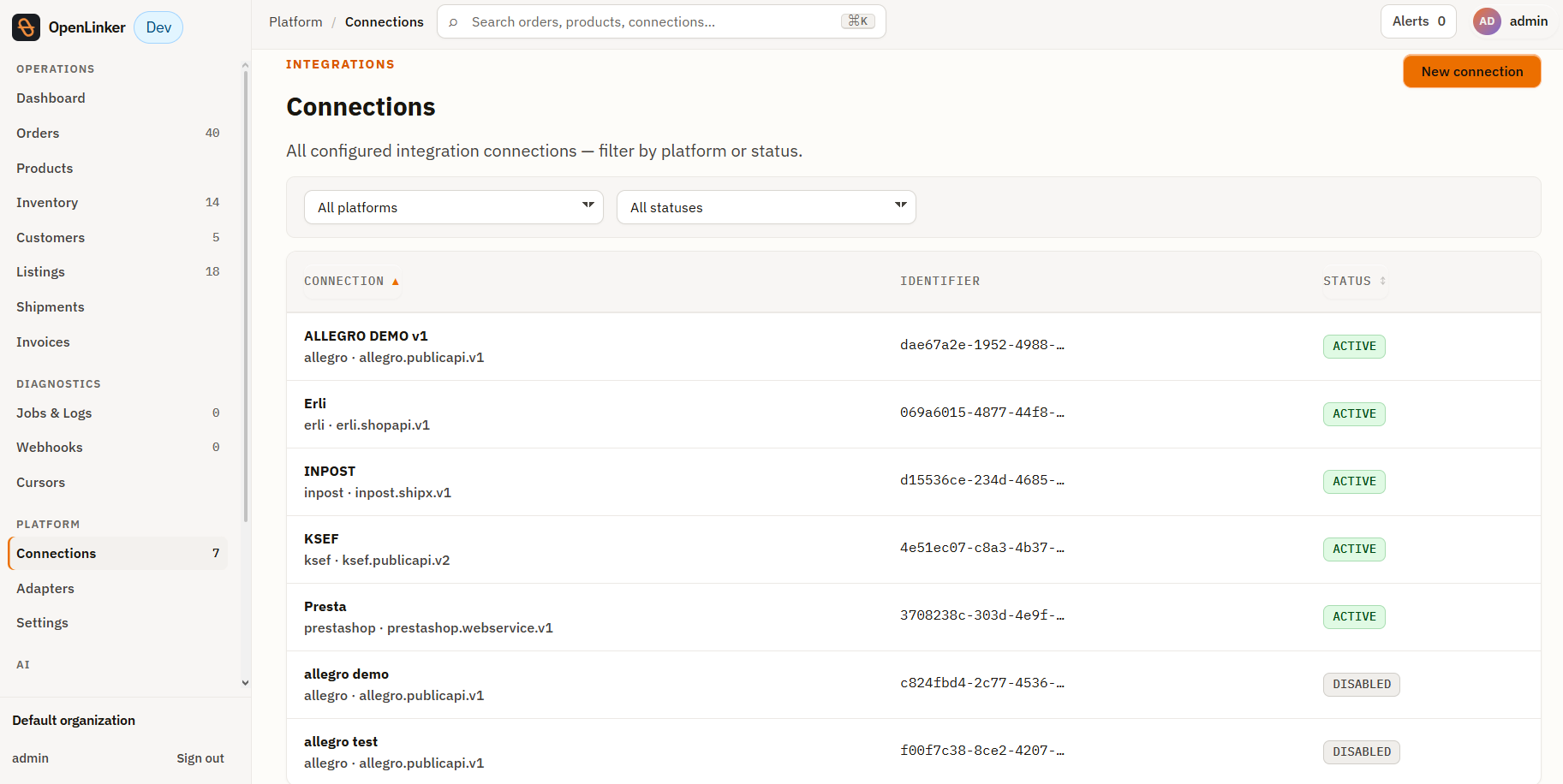Open Invoices page
The width and height of the screenshot is (1563, 784).
118,342
